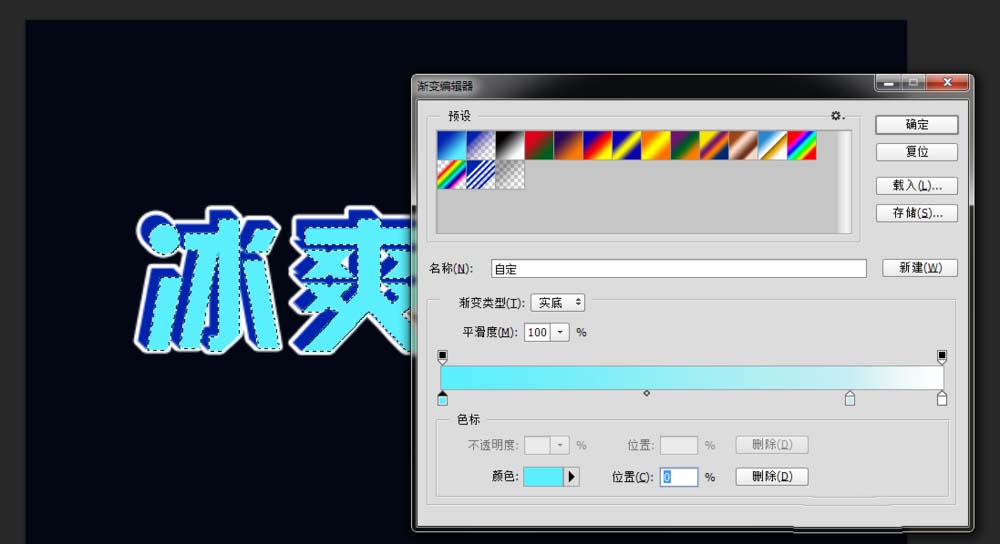Choose the yellow-violet-orange-blue striped preset
The image size is (1000, 544).
pos(714,145)
